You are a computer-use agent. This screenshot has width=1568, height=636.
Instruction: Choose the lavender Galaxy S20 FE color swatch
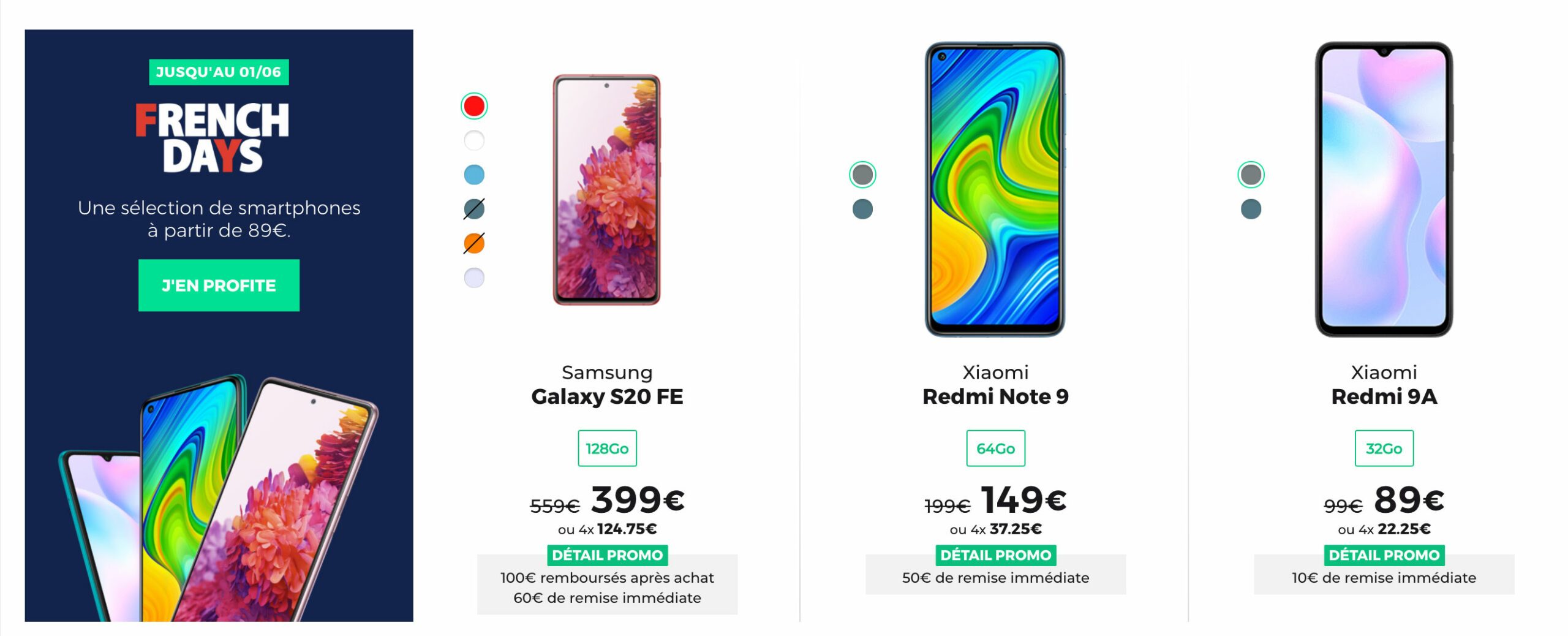(474, 278)
